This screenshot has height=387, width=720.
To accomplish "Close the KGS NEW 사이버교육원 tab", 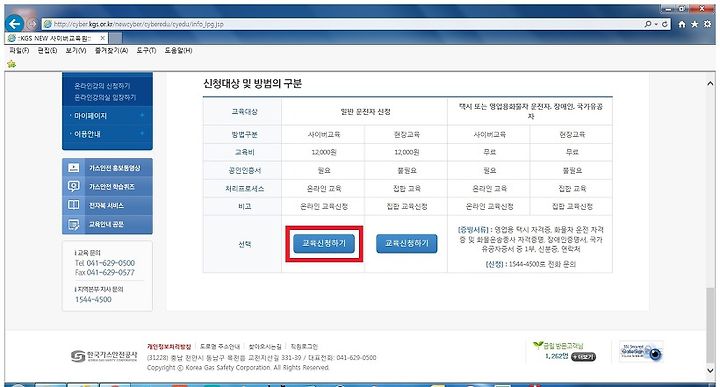I will click(x=102, y=38).
